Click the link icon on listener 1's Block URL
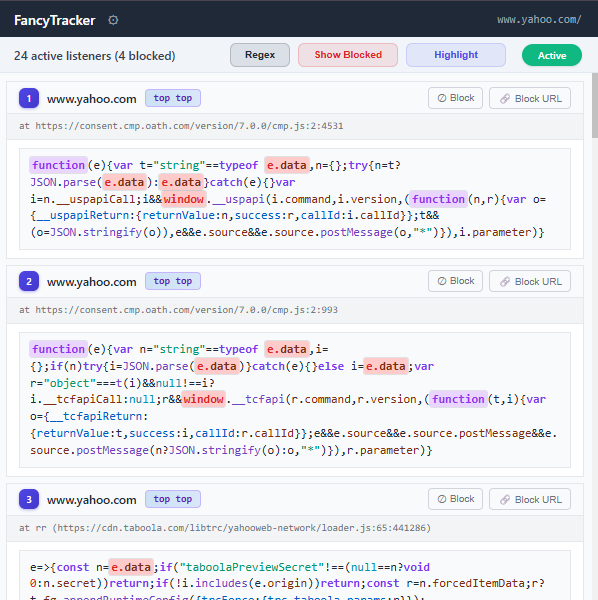 (x=505, y=99)
